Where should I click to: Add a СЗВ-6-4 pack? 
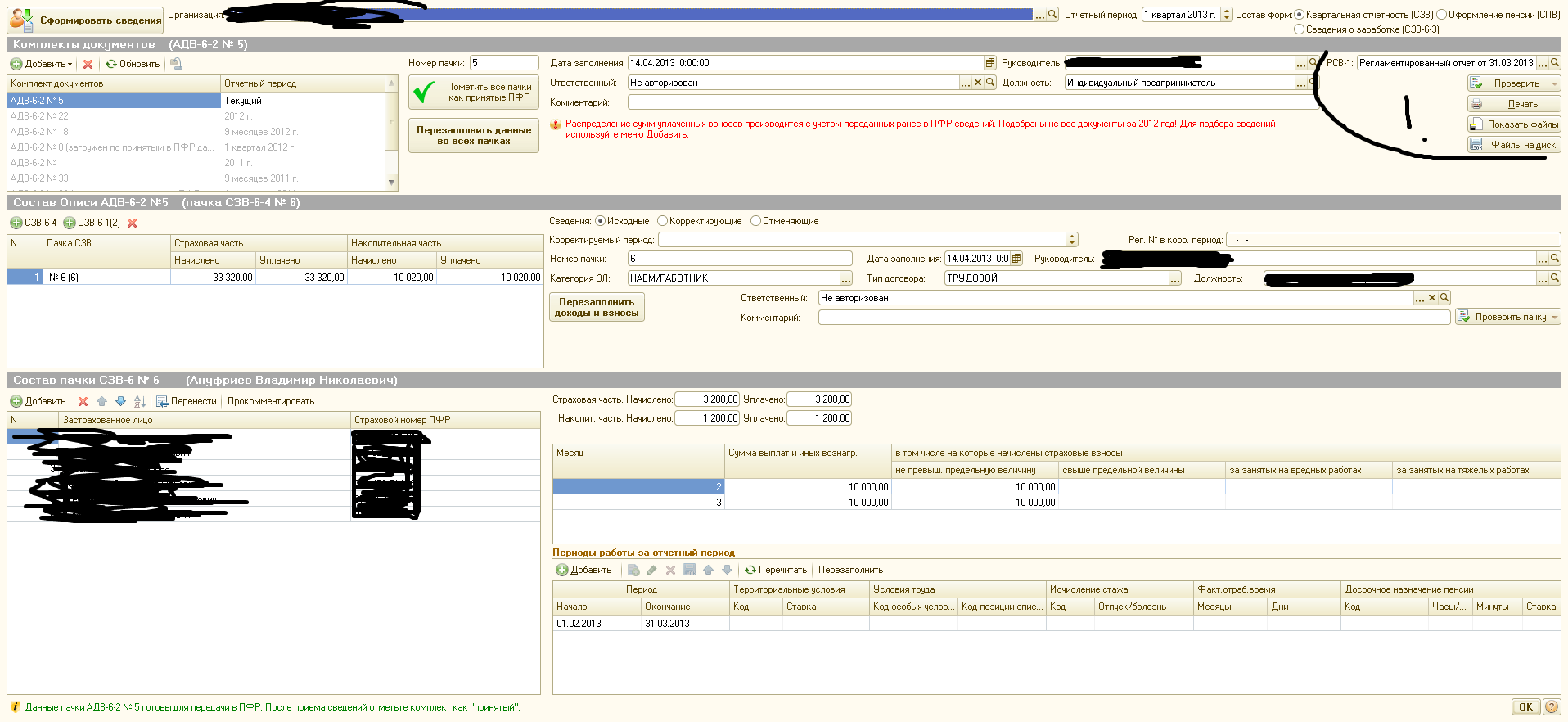pyautogui.click(x=34, y=223)
